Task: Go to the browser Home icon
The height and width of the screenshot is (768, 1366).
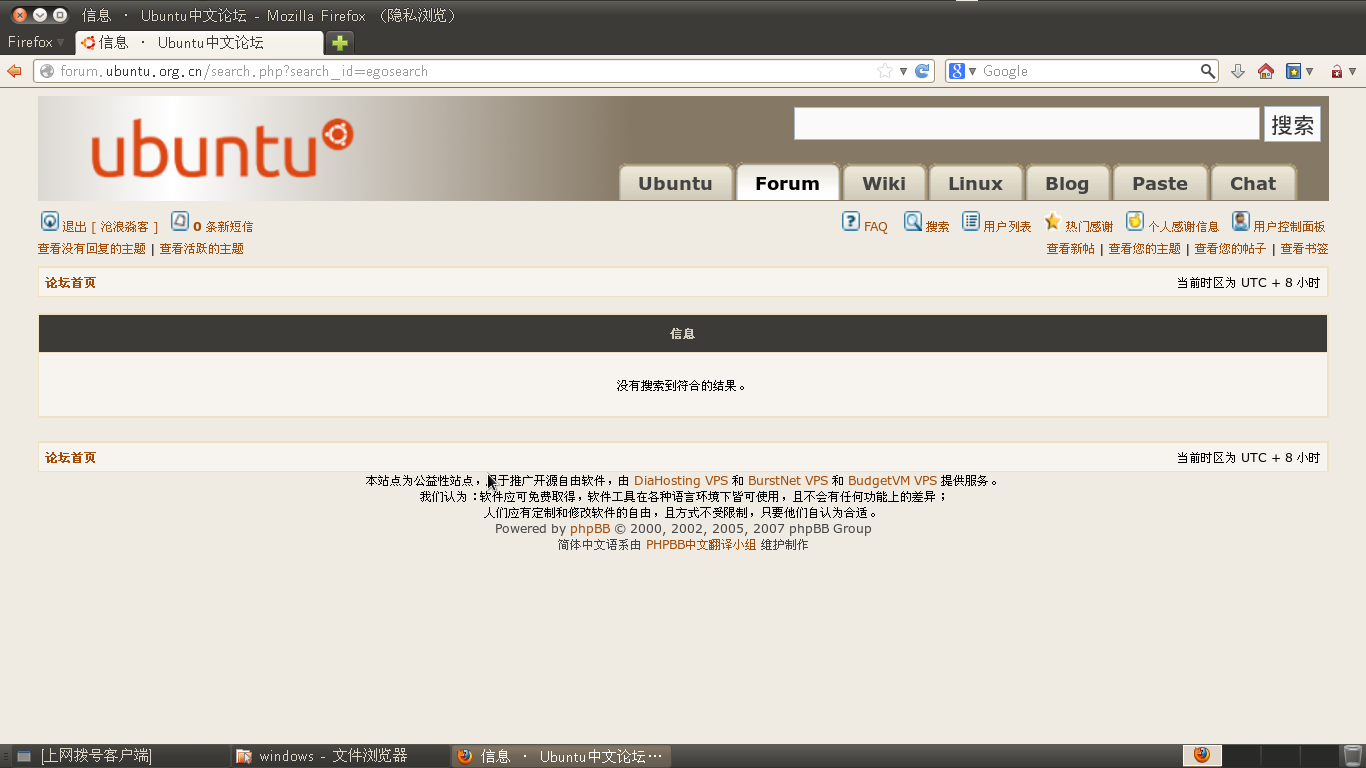Action: (1266, 71)
